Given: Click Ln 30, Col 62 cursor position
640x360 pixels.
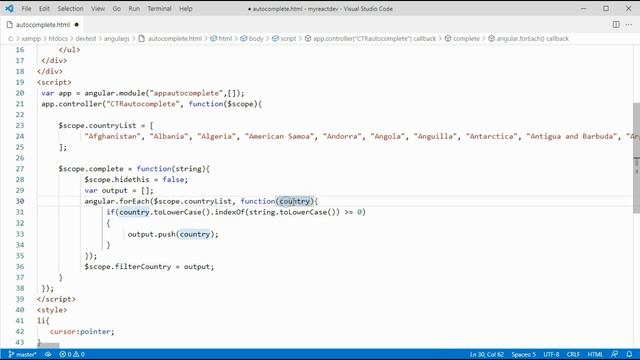Looking at the screenshot, I should coord(487,354).
